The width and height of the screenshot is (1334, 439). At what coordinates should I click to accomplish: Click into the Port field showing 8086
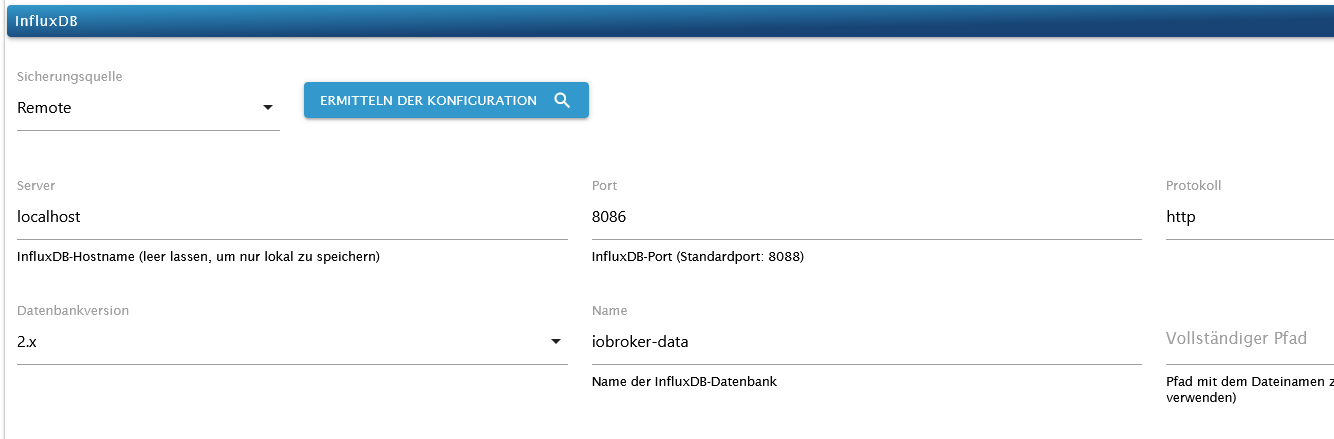tap(866, 217)
